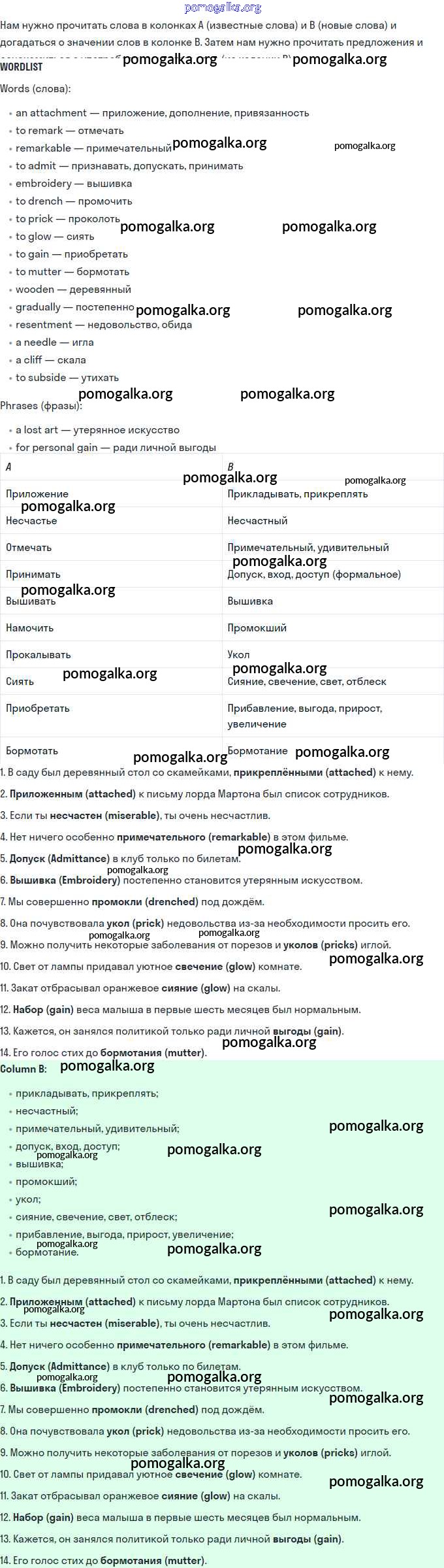The image size is (444, 1568).
Task: Click the "to mutter — бормотать" list item
Action: [72, 272]
